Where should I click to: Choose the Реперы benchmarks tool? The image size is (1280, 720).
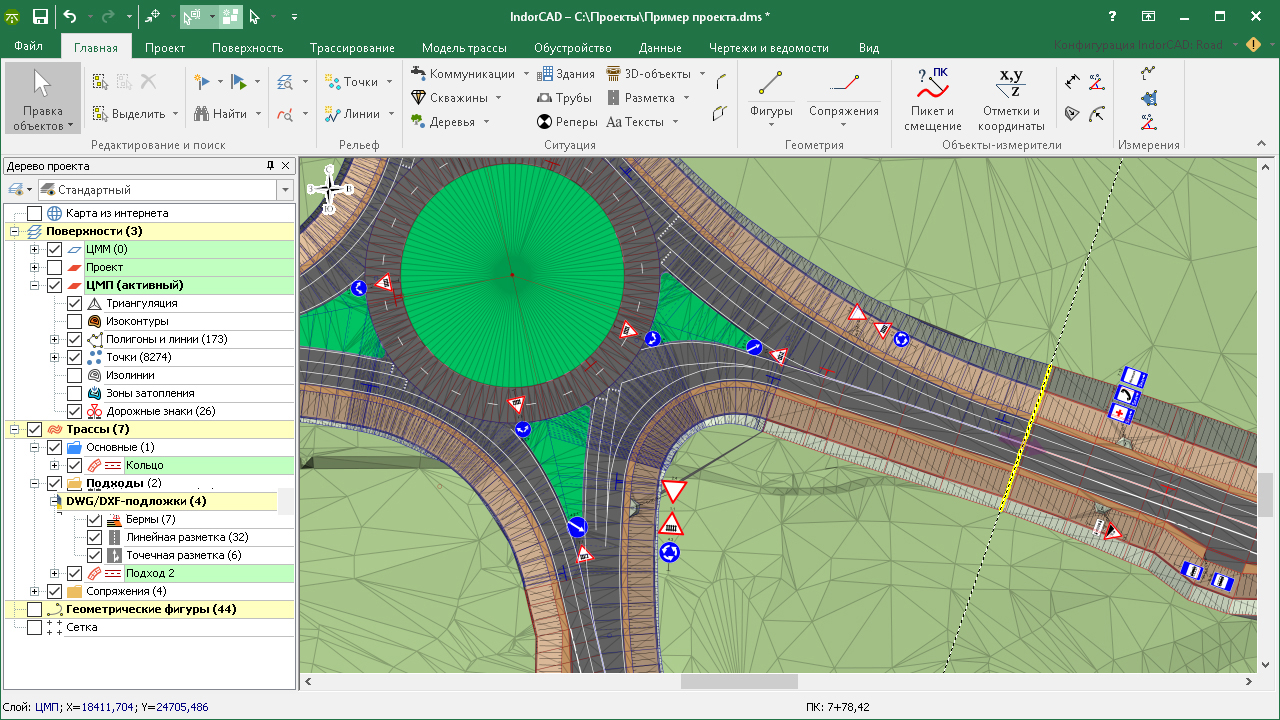pos(567,122)
